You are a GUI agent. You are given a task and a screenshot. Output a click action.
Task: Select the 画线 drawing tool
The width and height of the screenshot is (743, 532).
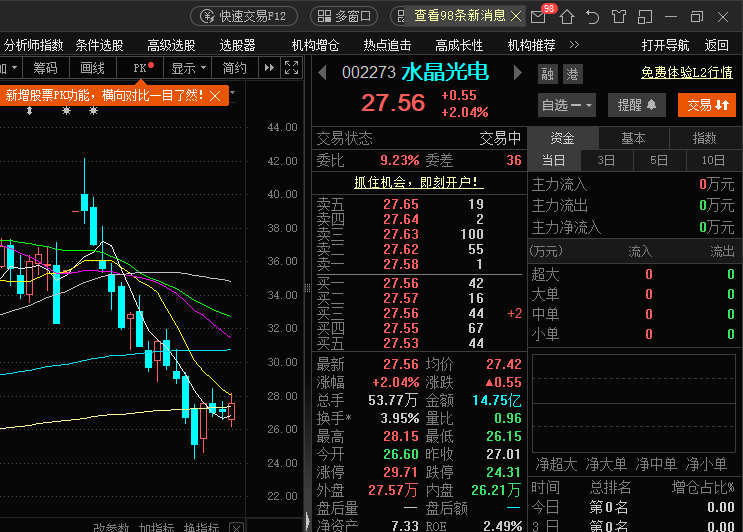pyautogui.click(x=92, y=68)
